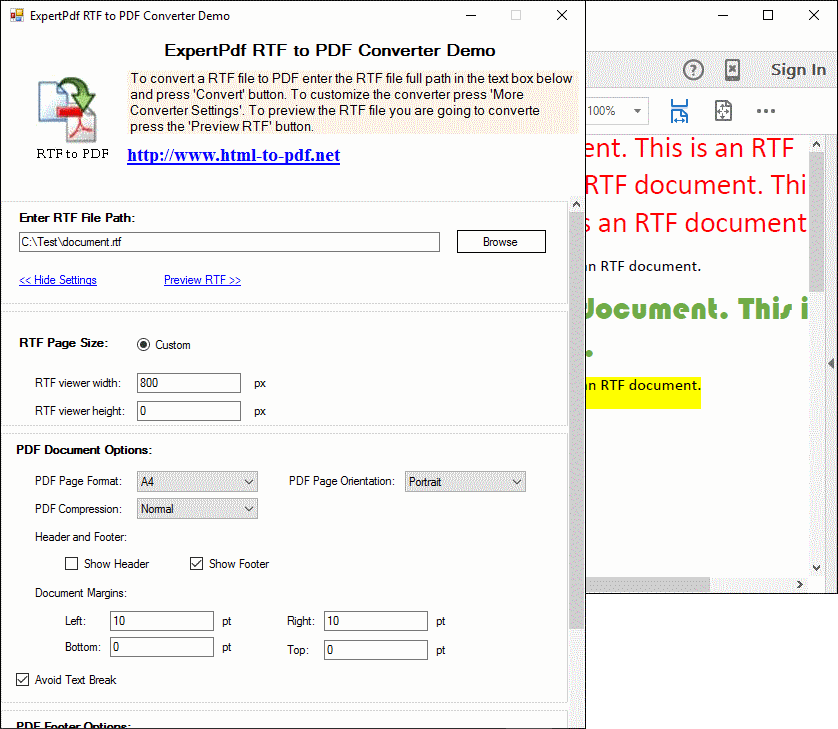Expand the Acrobat tools pane chevron
The image size is (838, 729).
[x=831, y=364]
